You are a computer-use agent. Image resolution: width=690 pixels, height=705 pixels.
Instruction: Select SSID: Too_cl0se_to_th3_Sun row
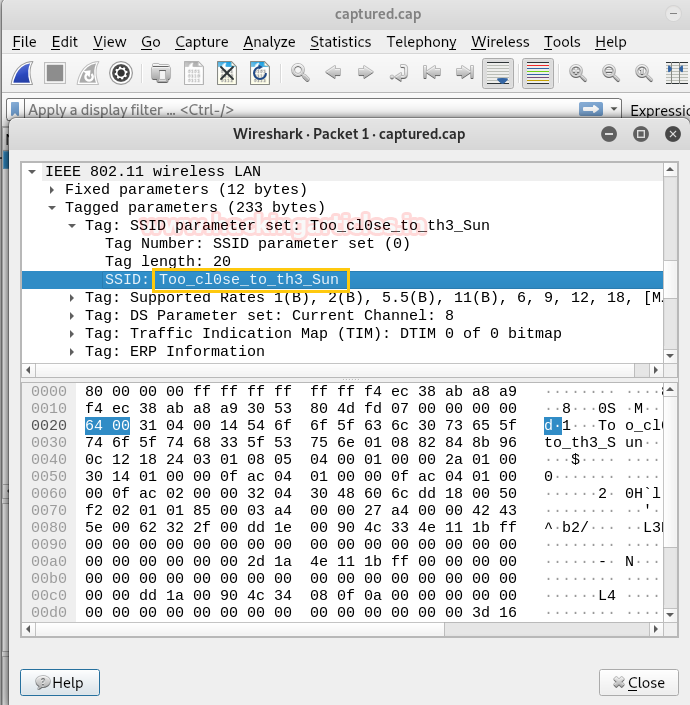tap(343, 280)
